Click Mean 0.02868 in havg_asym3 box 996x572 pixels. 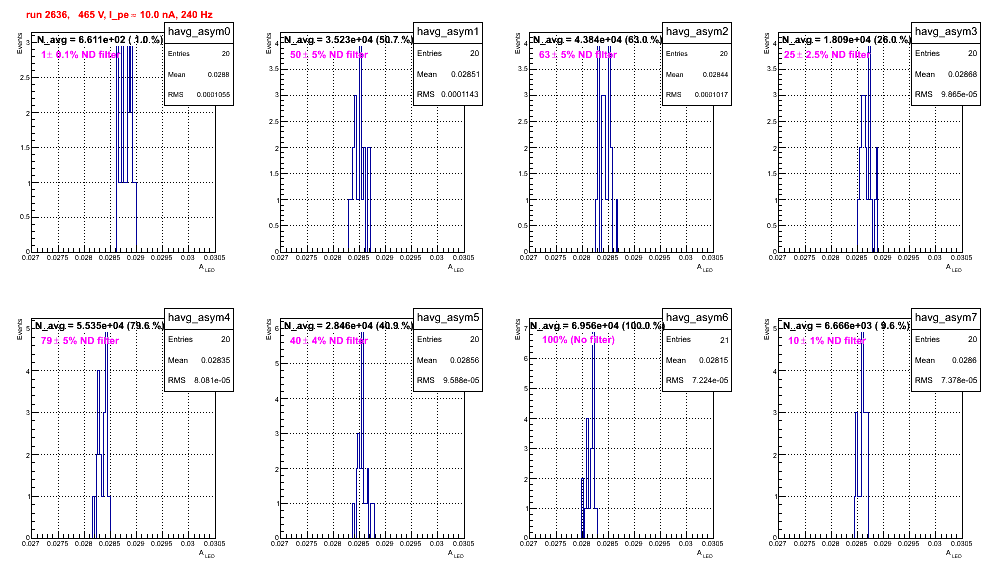tap(946, 74)
